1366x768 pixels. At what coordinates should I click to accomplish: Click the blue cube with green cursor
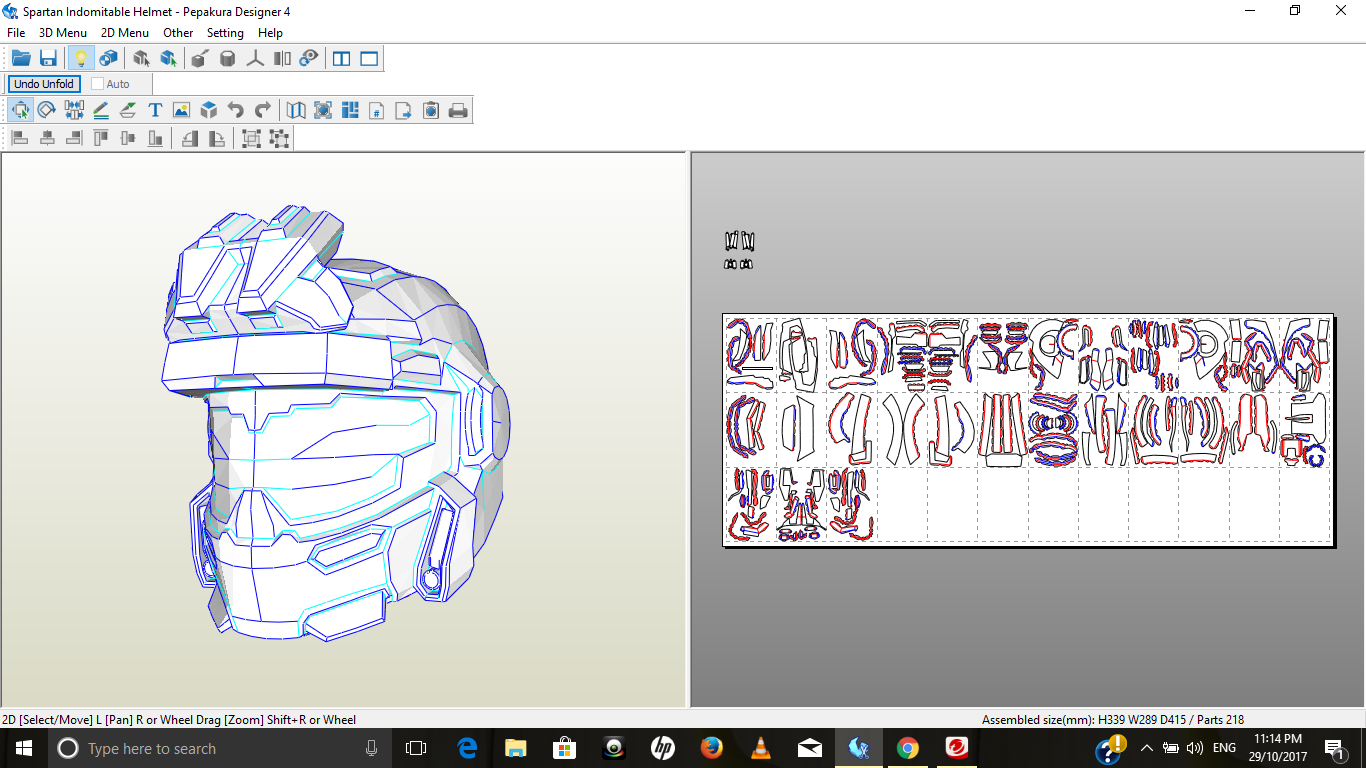[x=168, y=59]
